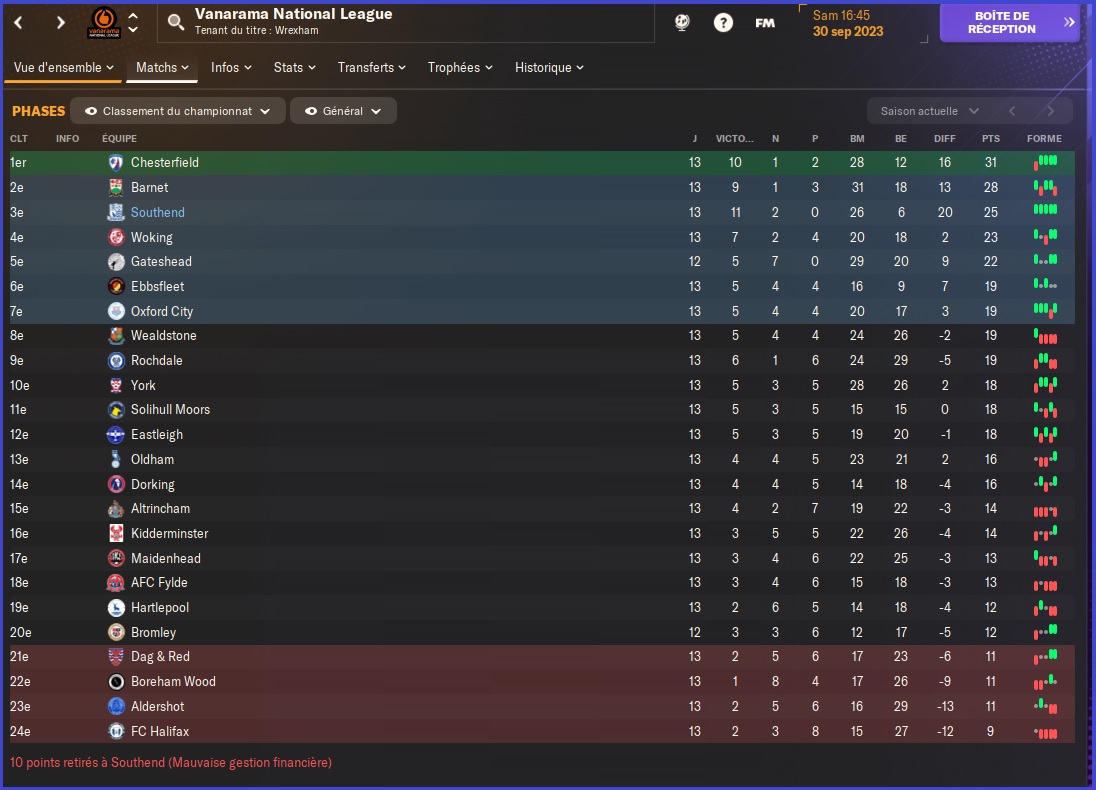Toggle eye icon beside Classement du championnat
This screenshot has width=1096, height=790.
tap(91, 111)
